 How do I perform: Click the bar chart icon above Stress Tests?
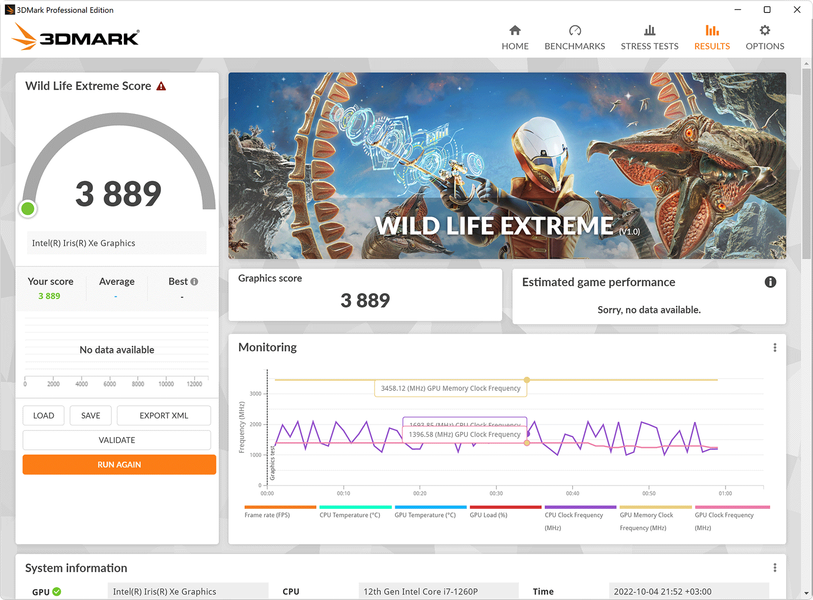point(650,30)
